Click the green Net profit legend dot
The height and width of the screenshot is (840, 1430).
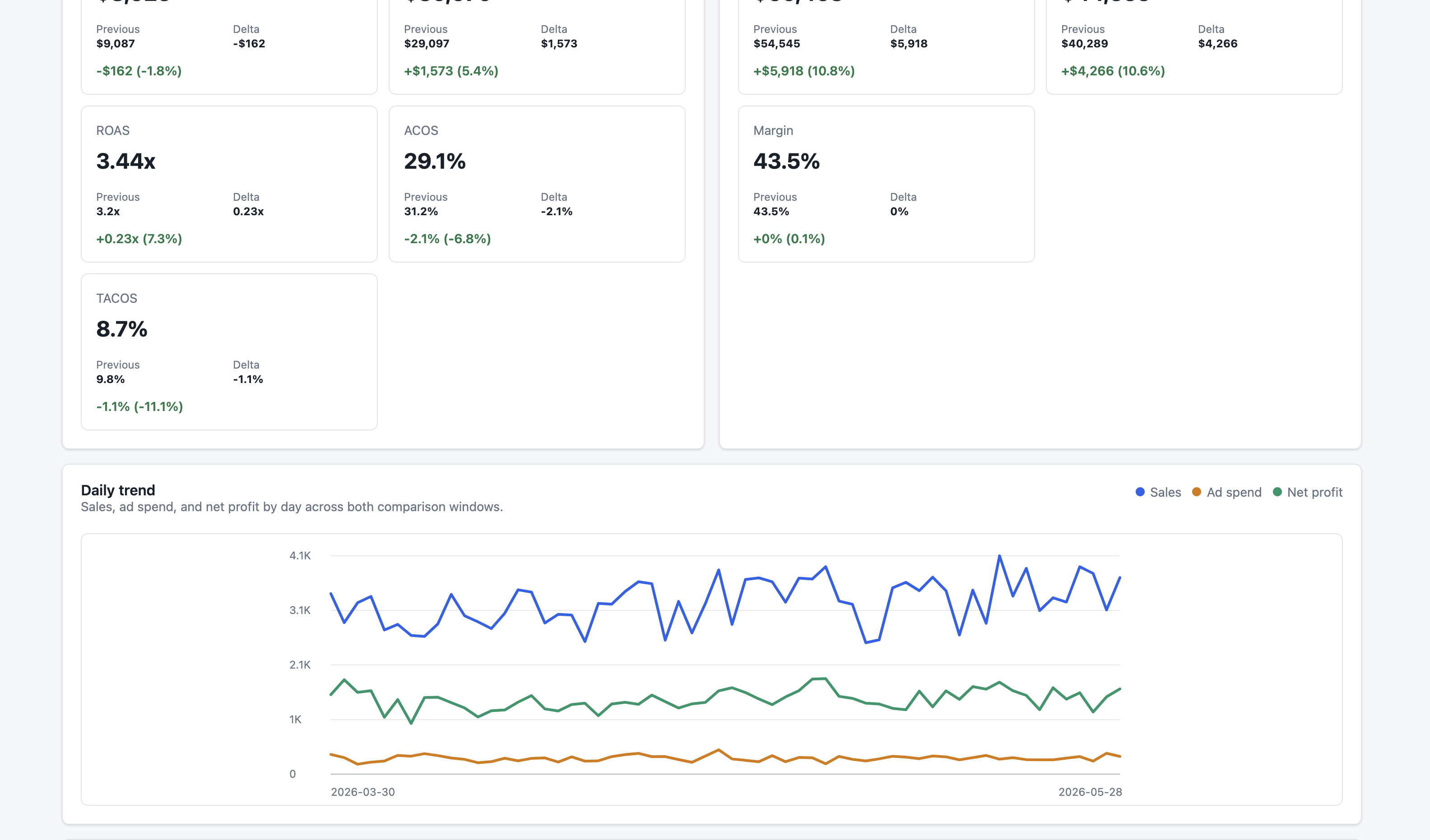[x=1277, y=492]
